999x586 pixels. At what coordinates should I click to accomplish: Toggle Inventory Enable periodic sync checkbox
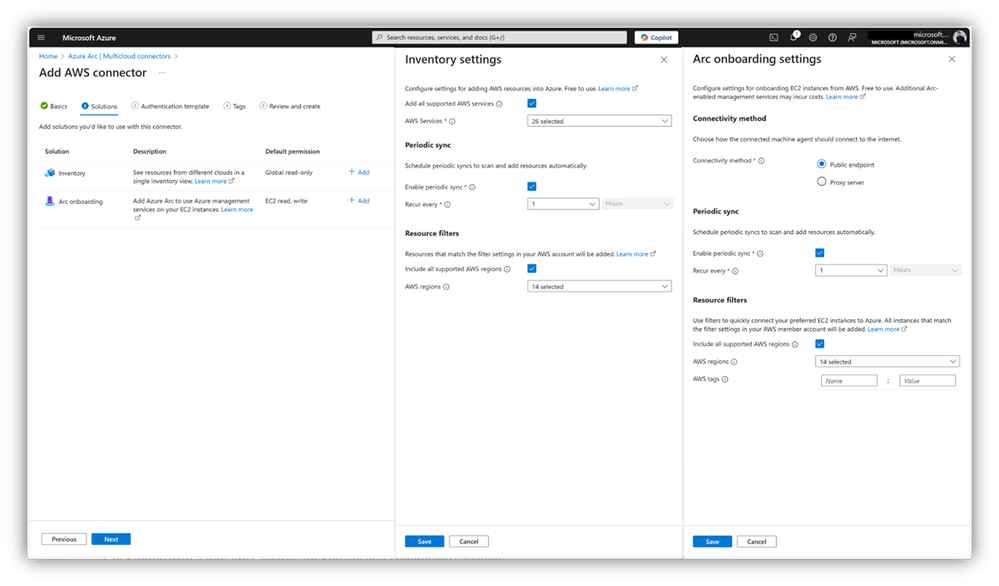pyautogui.click(x=532, y=187)
